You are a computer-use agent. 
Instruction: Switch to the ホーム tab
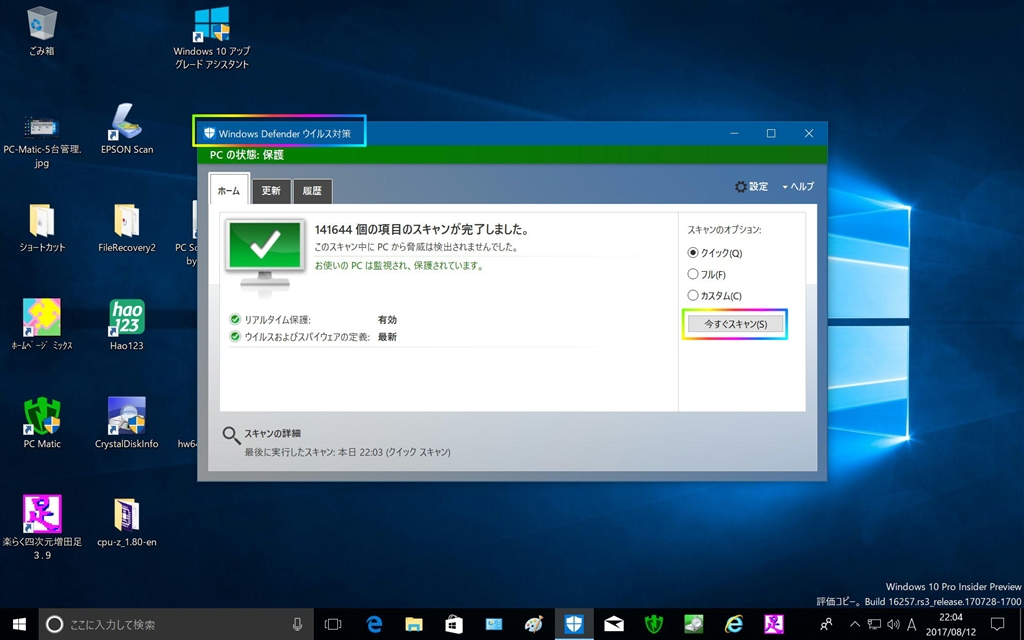229,190
